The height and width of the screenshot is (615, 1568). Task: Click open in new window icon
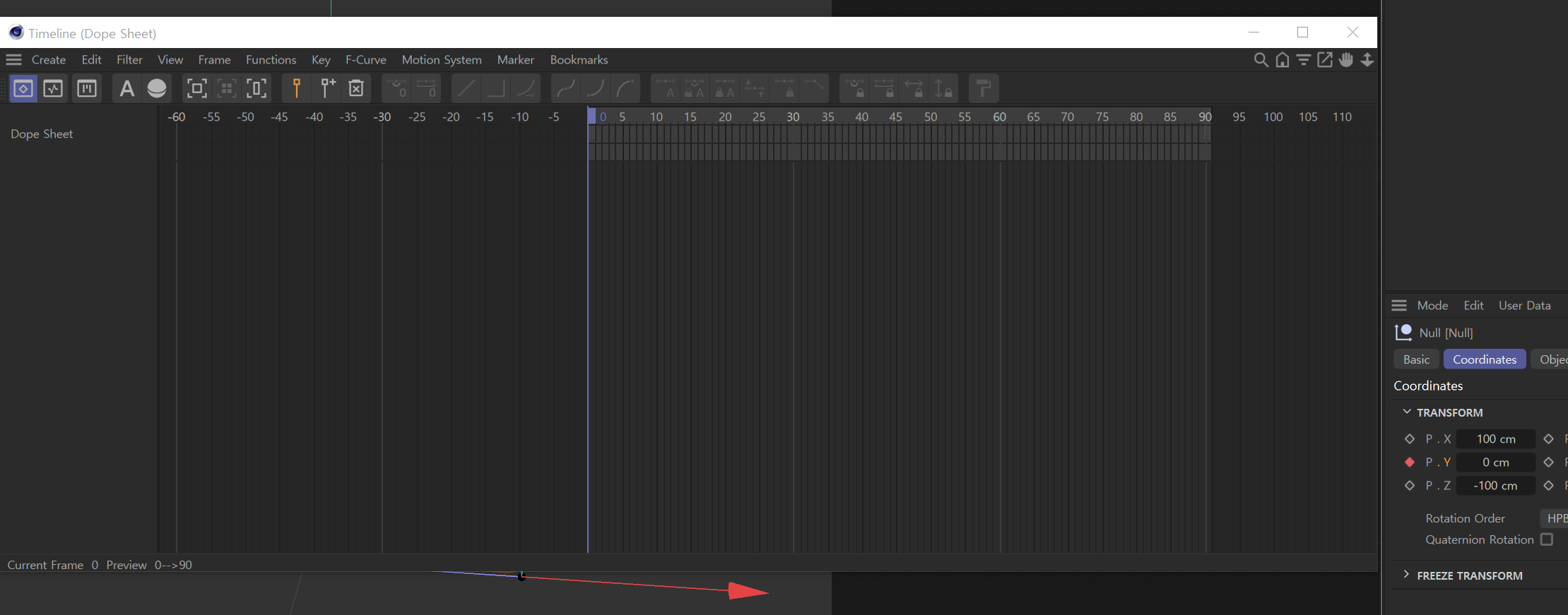(x=1325, y=60)
